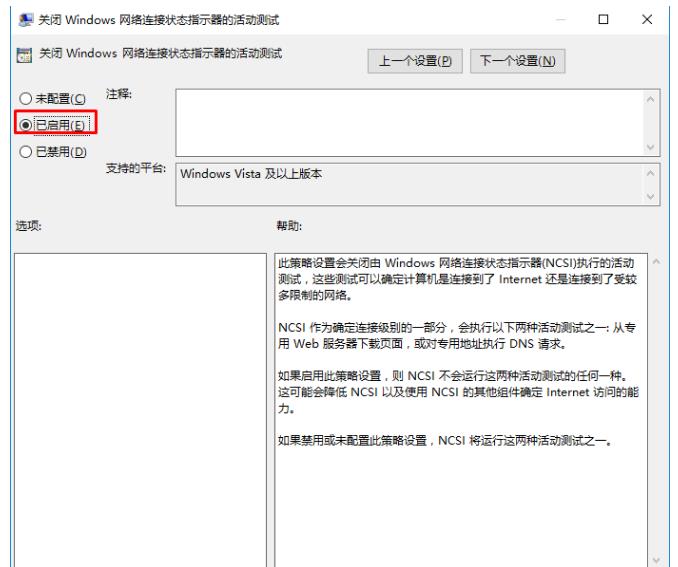The width and height of the screenshot is (678, 567).
Task: Click up arrow of help pane scrollbar
Action: 656,262
